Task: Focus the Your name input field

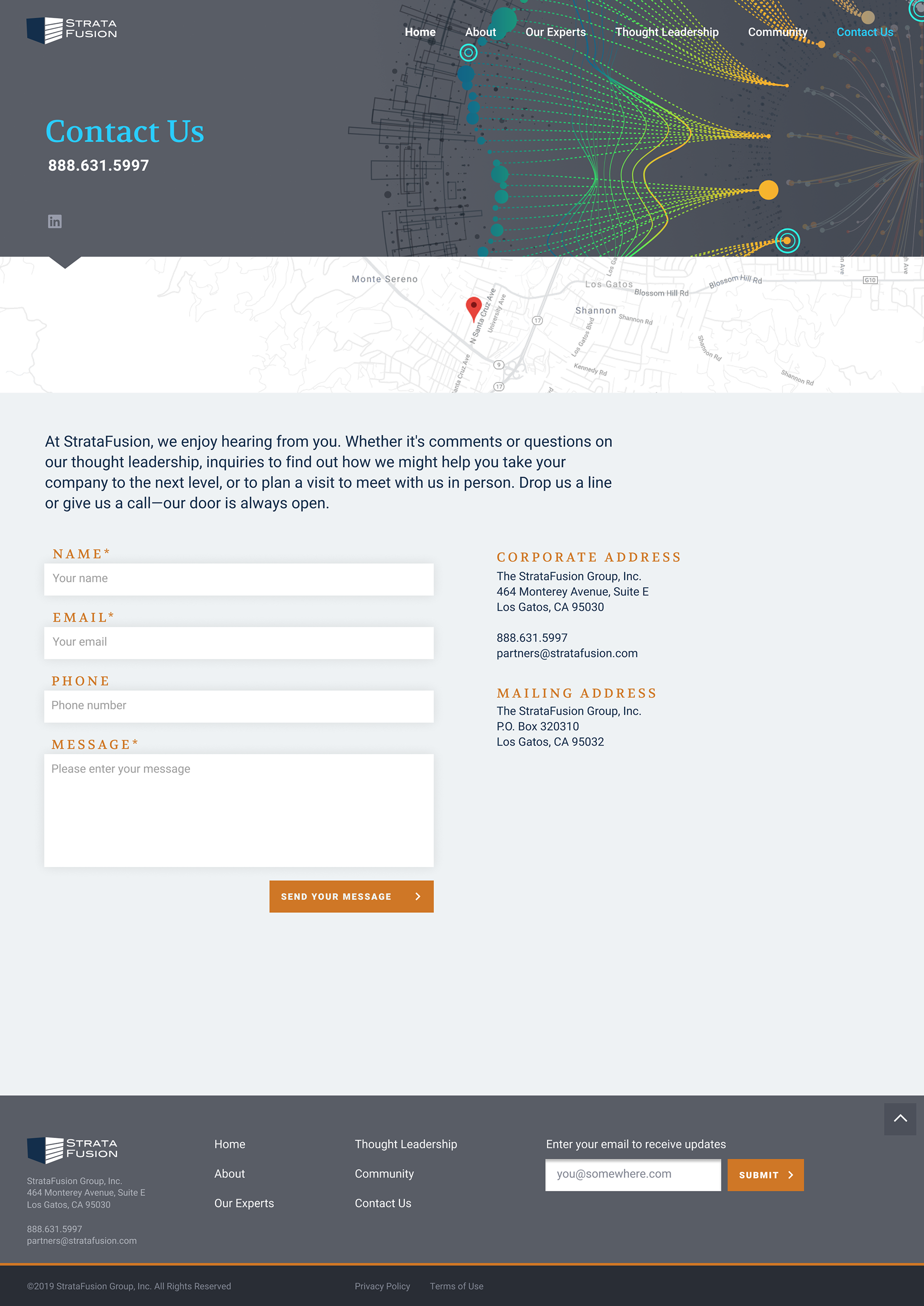Action: [x=239, y=579]
